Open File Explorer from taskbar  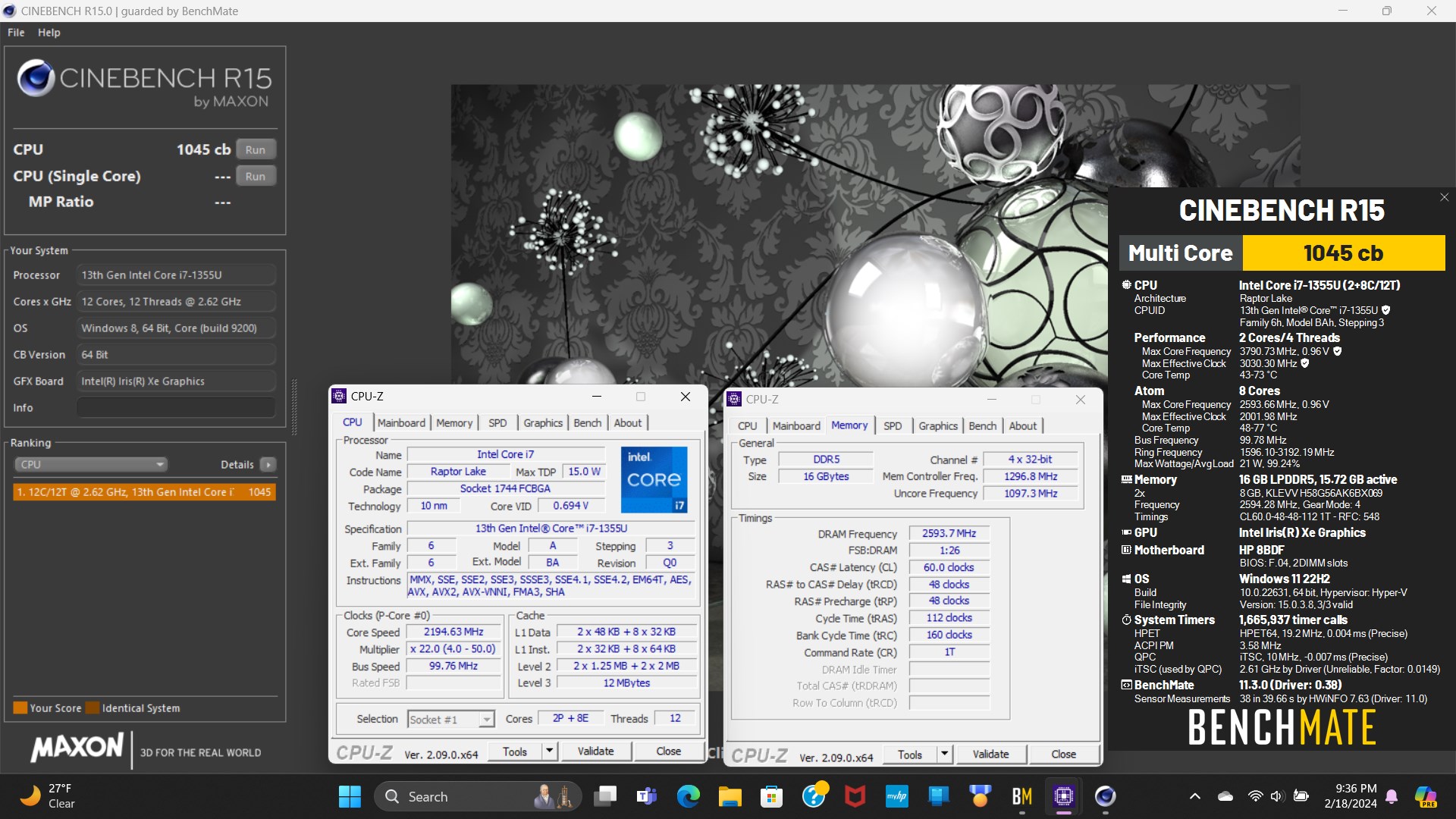(x=730, y=796)
